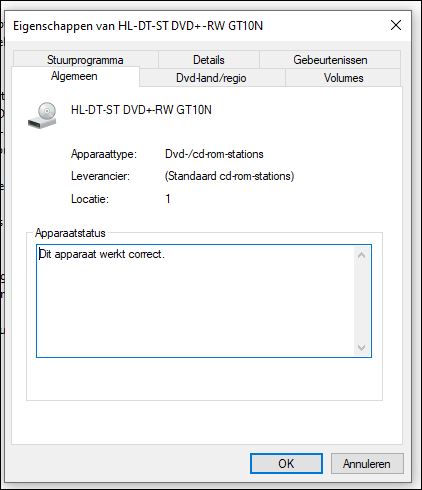Open the Stuurprogramma tab
This screenshot has height=490, width=422.
point(85,60)
